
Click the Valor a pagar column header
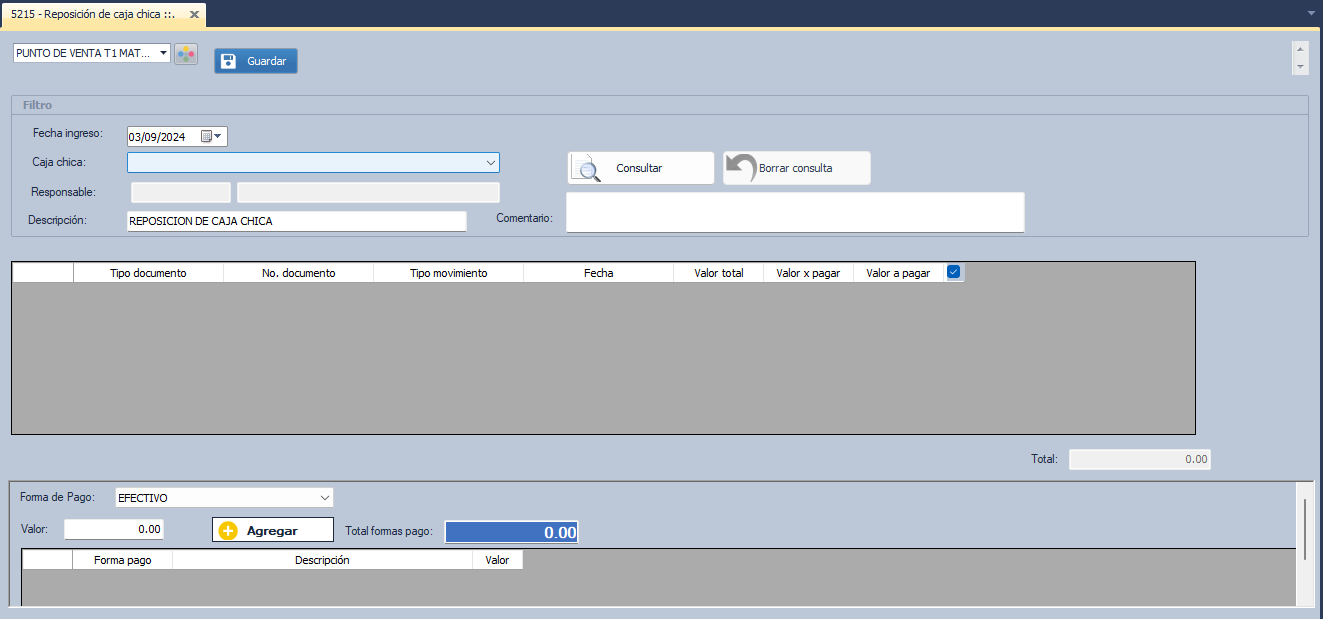point(898,273)
